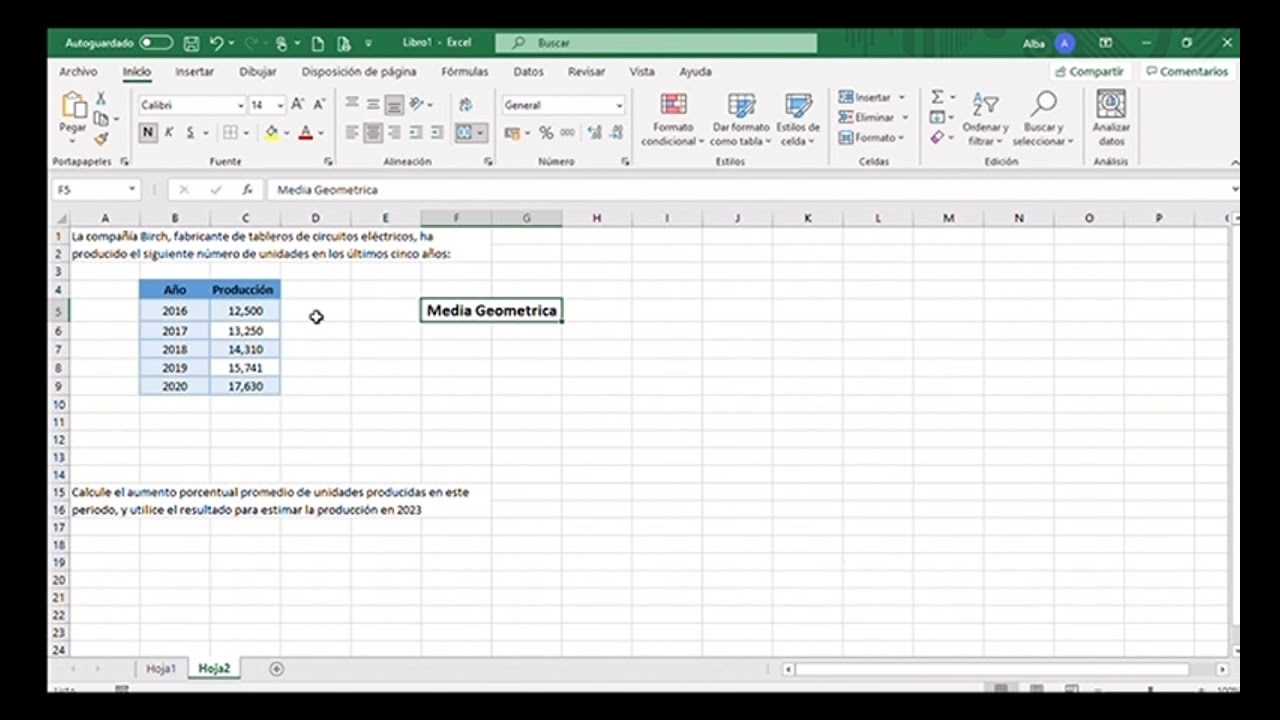The height and width of the screenshot is (720, 1280).
Task: Open the Vista tab
Action: (x=642, y=72)
